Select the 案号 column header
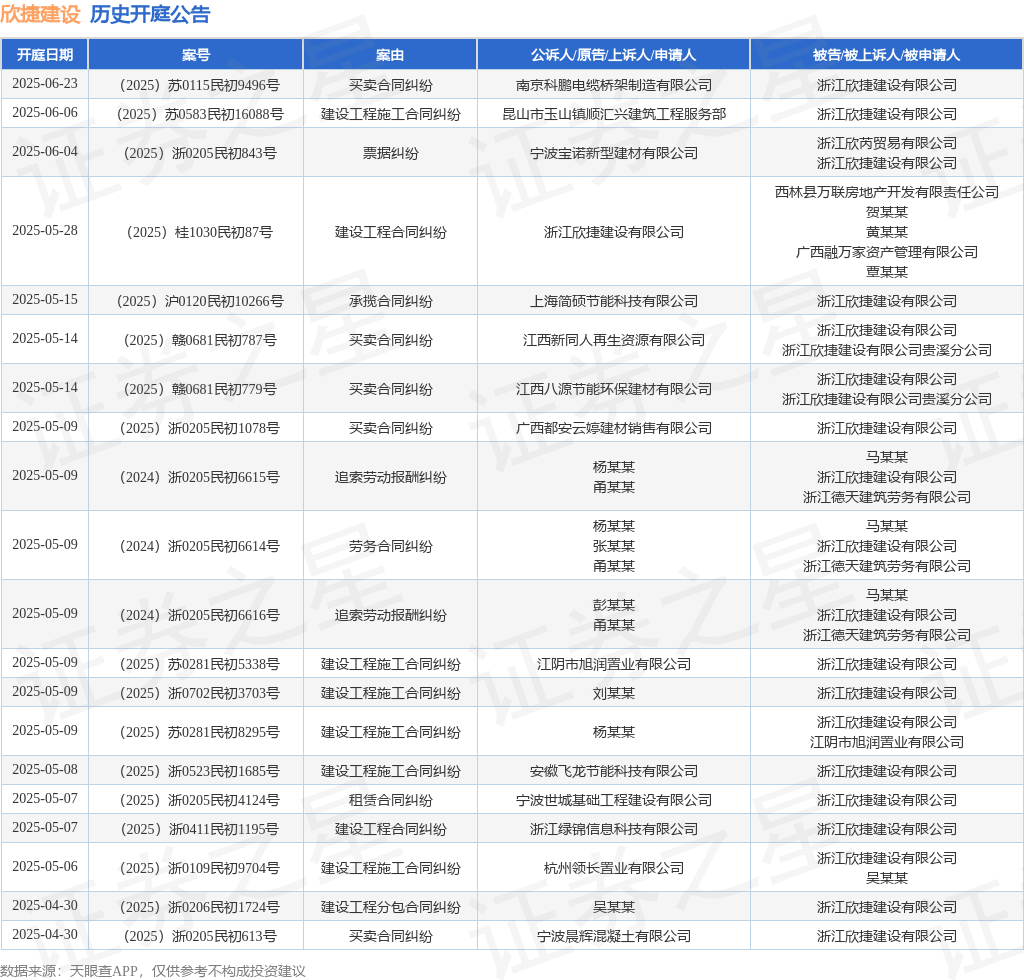Image resolution: width=1024 pixels, height=980 pixels. click(x=196, y=55)
